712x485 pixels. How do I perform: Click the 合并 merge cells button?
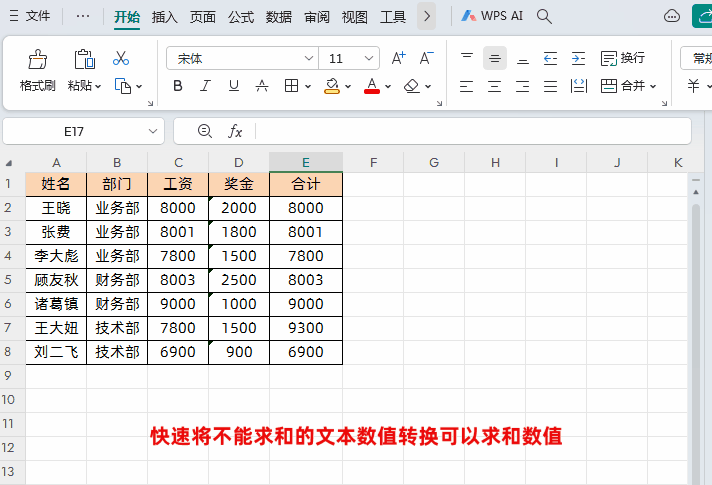coord(628,85)
